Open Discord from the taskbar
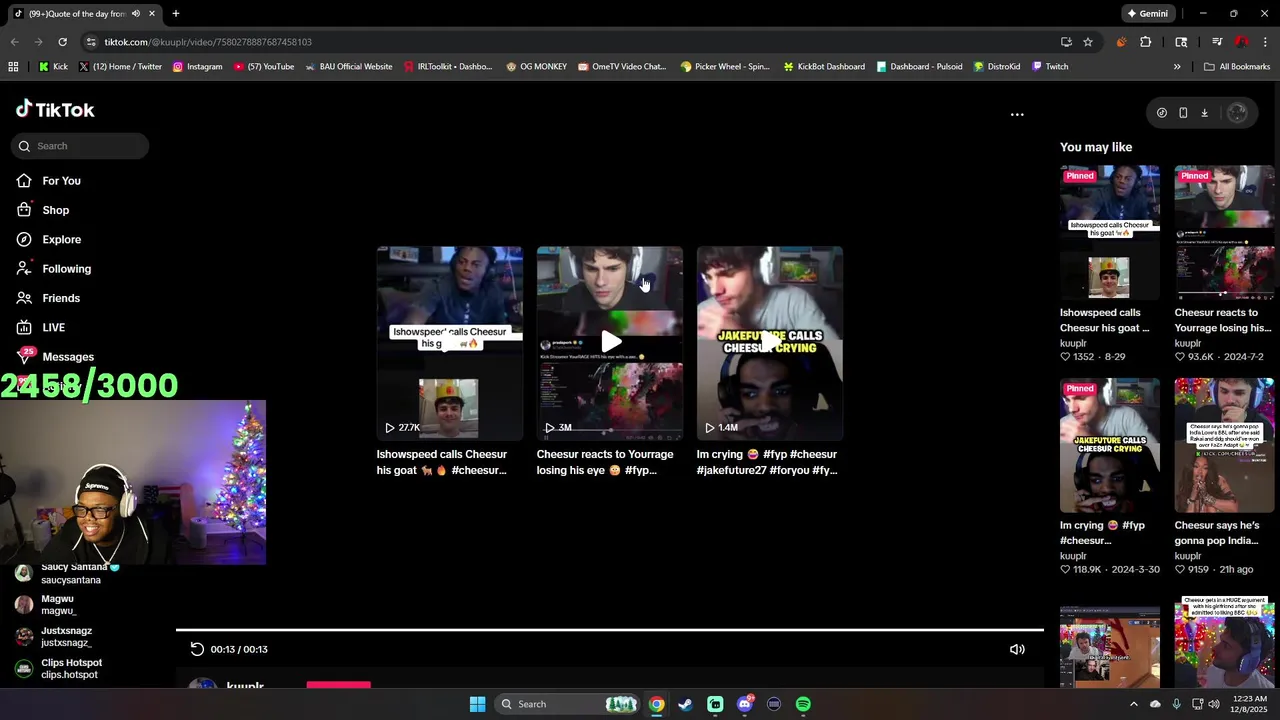 [x=744, y=704]
